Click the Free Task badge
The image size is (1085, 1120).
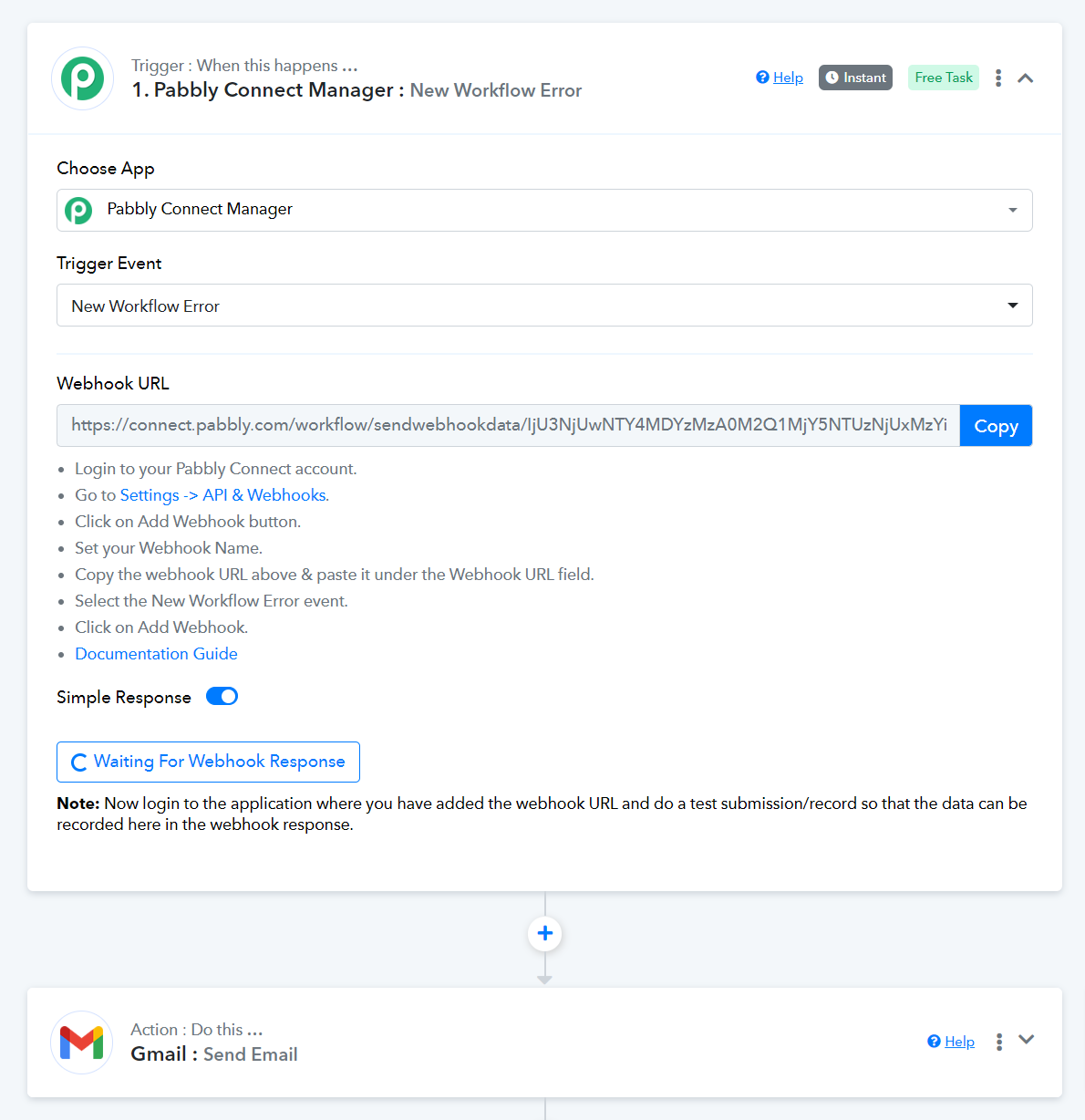point(944,78)
